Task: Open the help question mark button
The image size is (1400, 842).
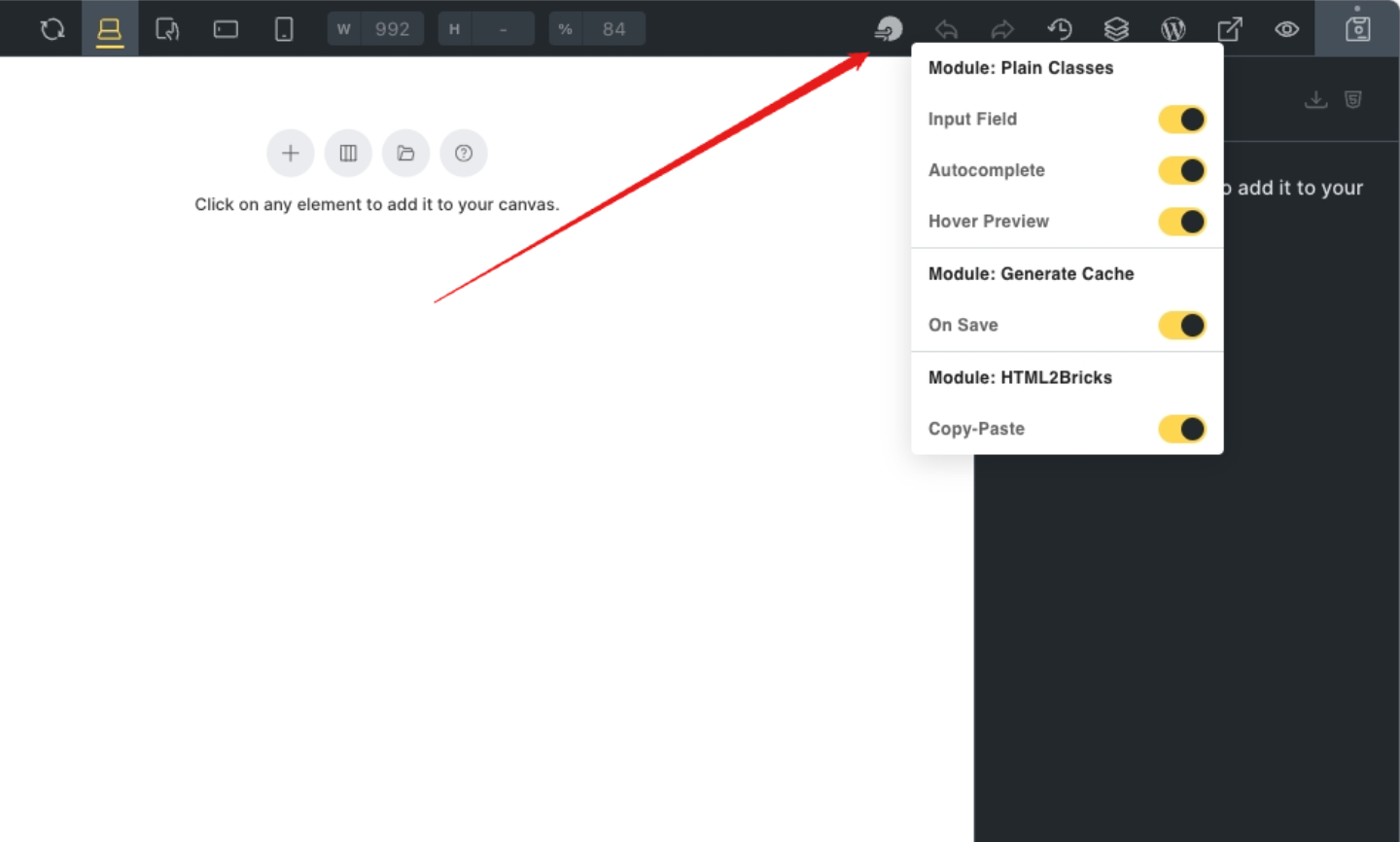Action: (464, 153)
